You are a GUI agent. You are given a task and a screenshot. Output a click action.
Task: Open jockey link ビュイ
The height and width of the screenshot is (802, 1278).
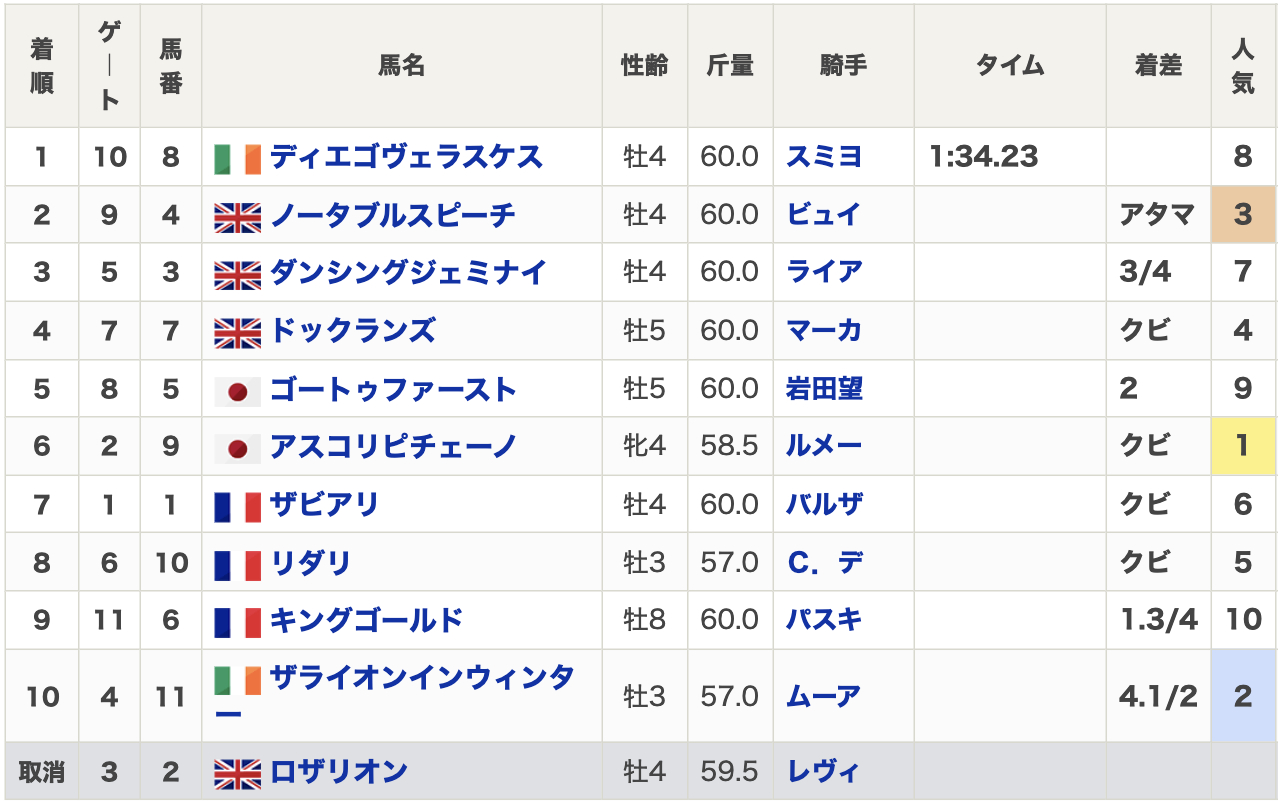point(824,215)
